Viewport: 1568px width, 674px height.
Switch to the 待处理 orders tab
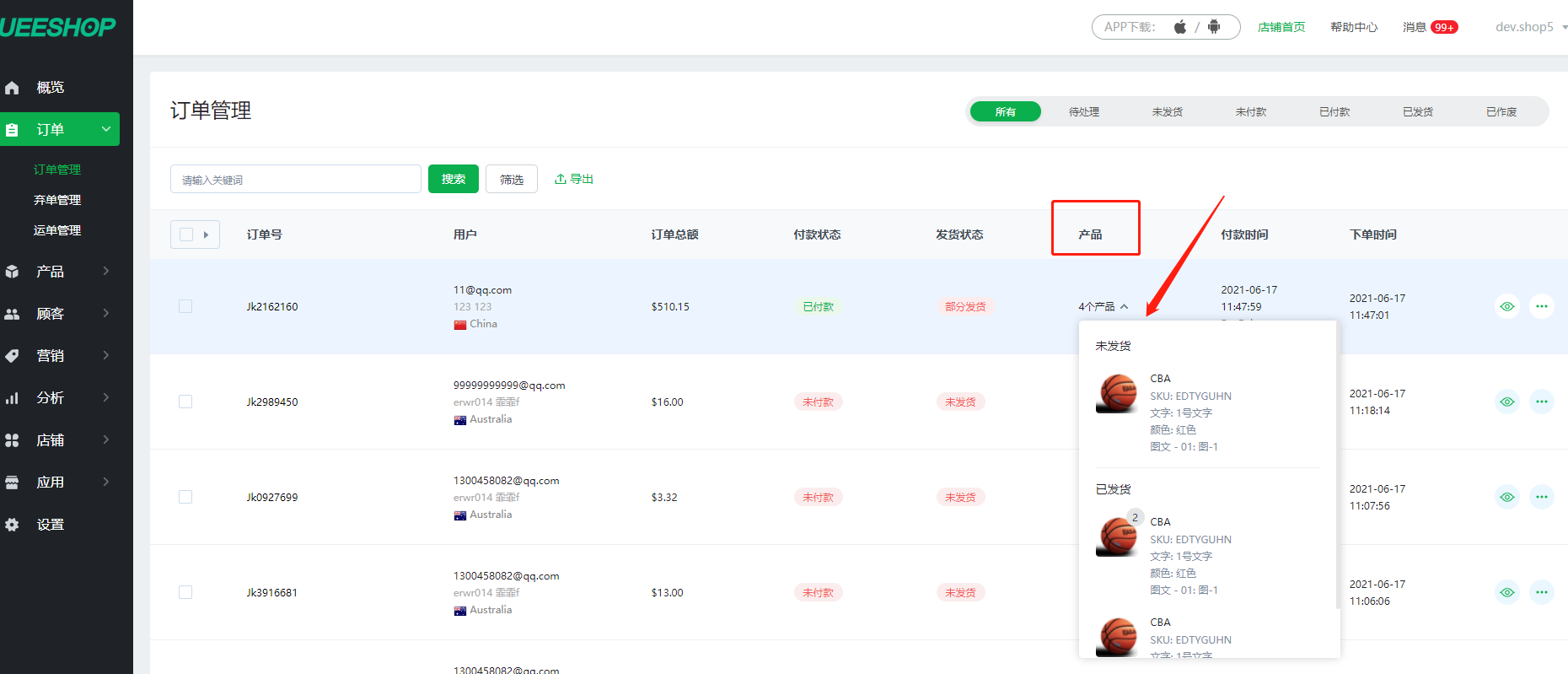point(1084,112)
